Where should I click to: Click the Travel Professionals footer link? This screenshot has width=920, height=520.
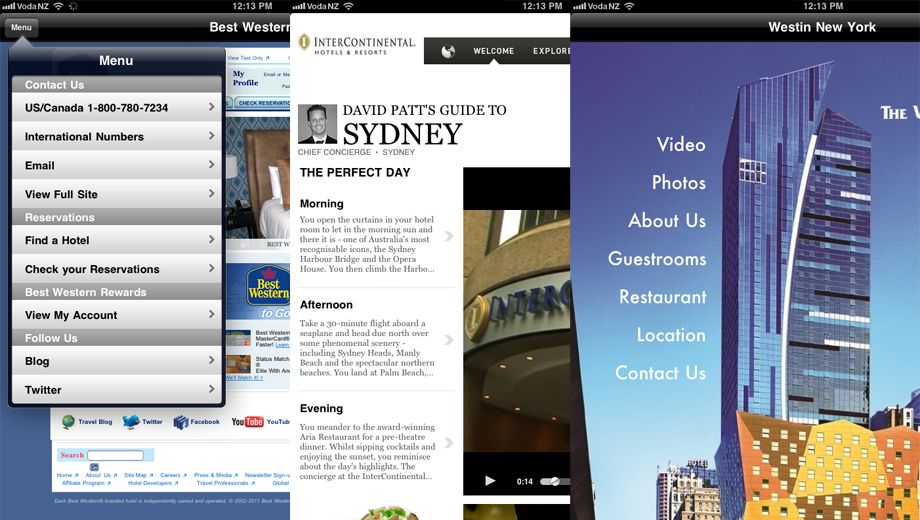(x=225, y=483)
